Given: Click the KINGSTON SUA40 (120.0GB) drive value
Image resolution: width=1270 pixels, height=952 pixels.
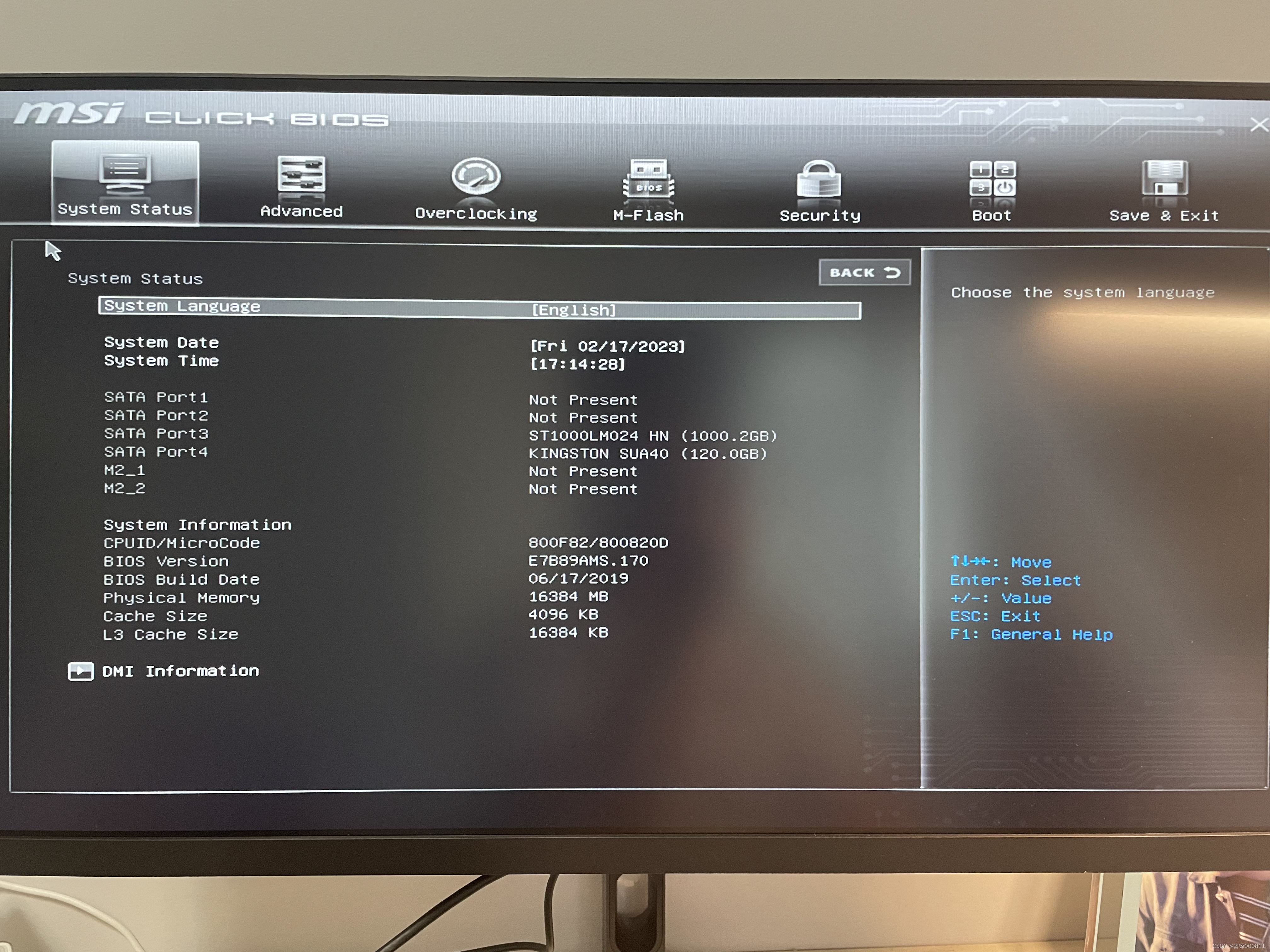Looking at the screenshot, I should pos(648,454).
